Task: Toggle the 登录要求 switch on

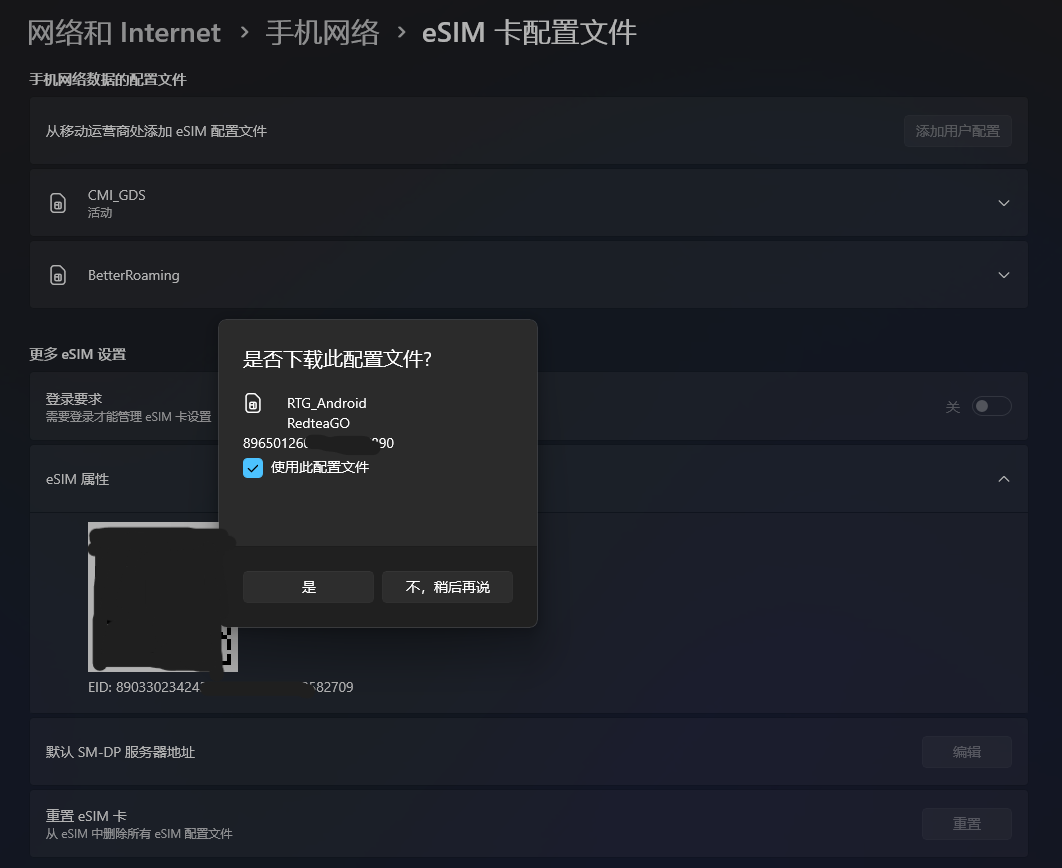Action: 991,406
